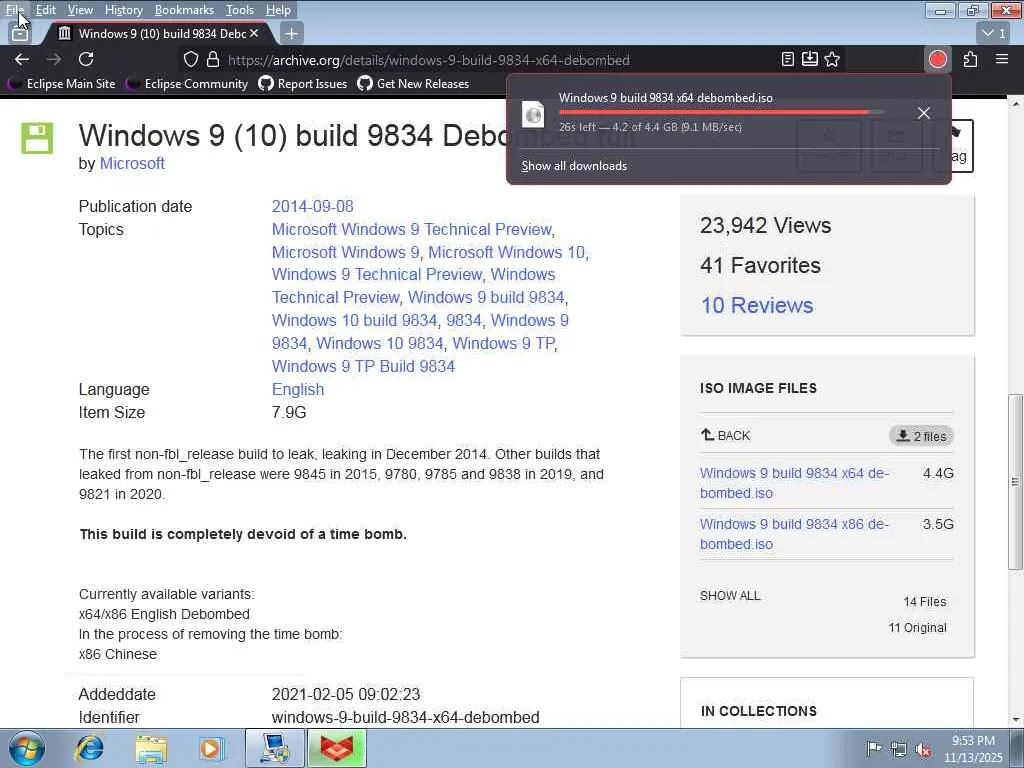This screenshot has width=1024, height=768.
Task: Open the View menu
Action: click(x=80, y=10)
